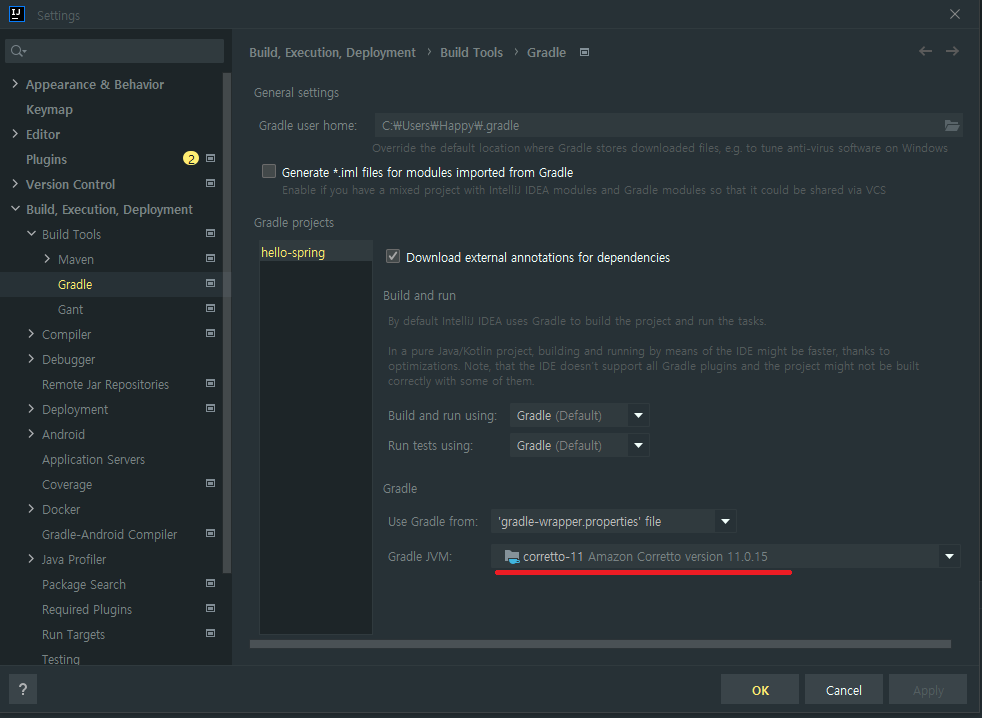
Task: Click the project-level icon next to Version Control
Action: click(x=210, y=184)
